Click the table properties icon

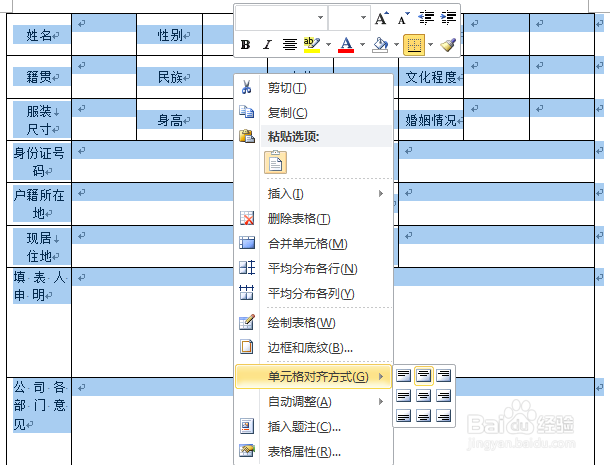click(247, 451)
